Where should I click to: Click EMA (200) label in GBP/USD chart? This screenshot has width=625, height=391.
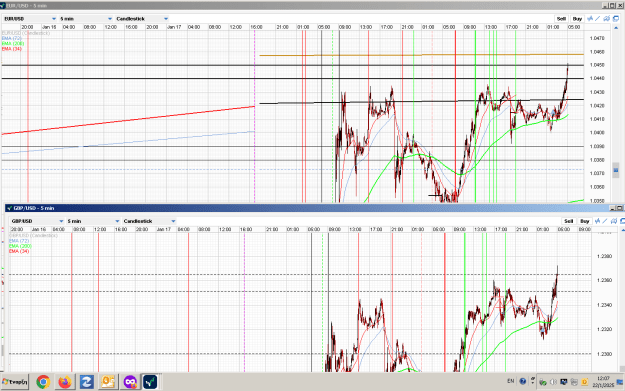(20, 246)
